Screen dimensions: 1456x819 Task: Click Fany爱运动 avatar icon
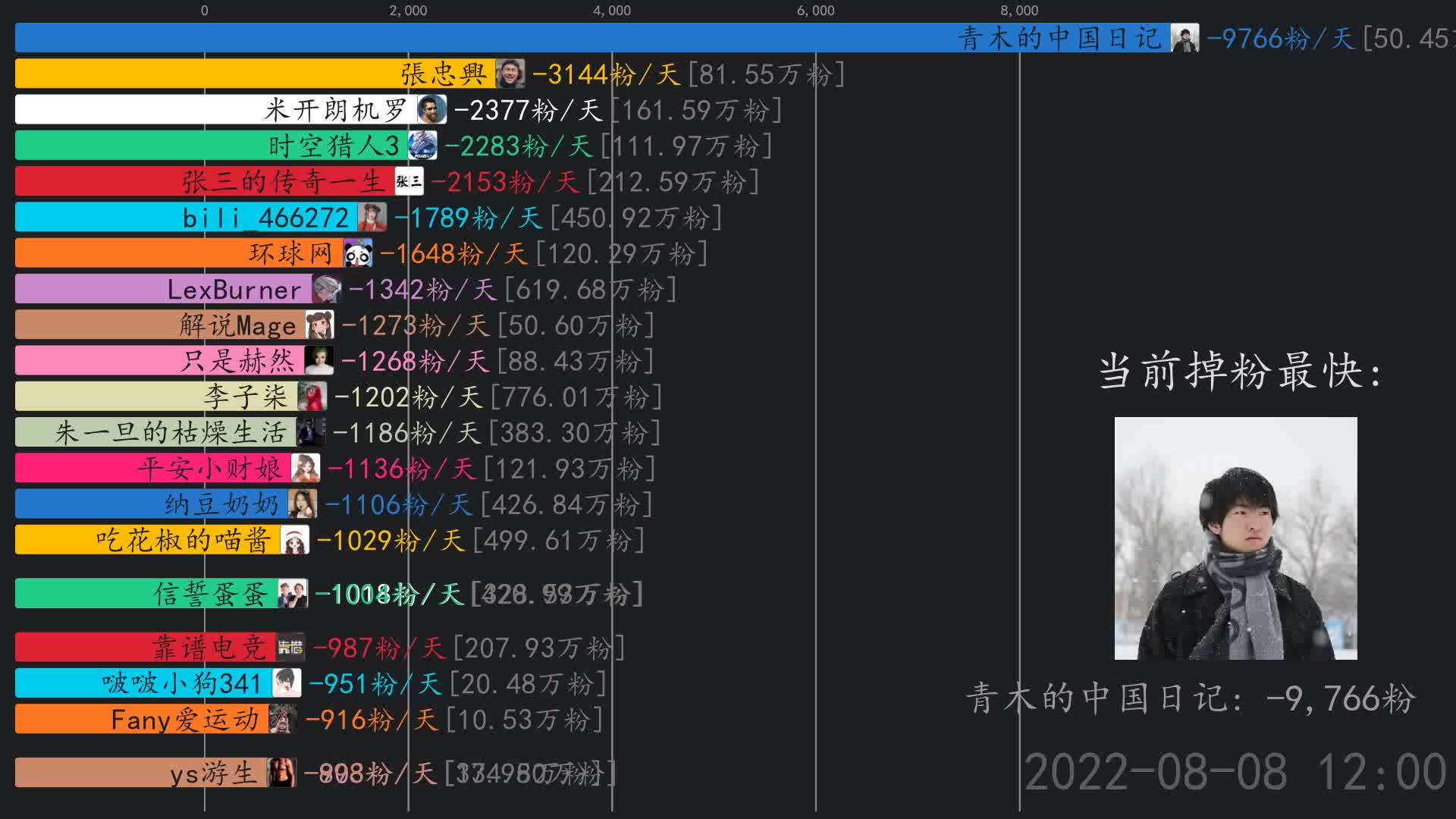click(x=283, y=719)
